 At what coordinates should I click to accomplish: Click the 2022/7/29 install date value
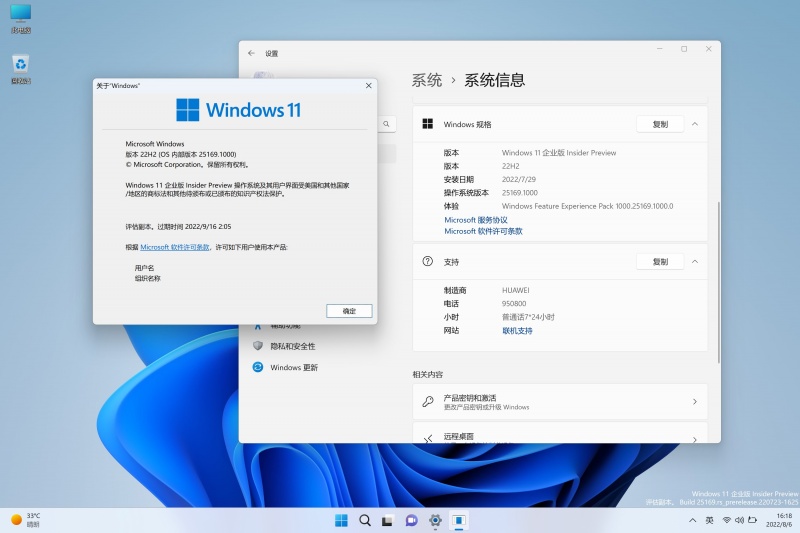point(519,179)
